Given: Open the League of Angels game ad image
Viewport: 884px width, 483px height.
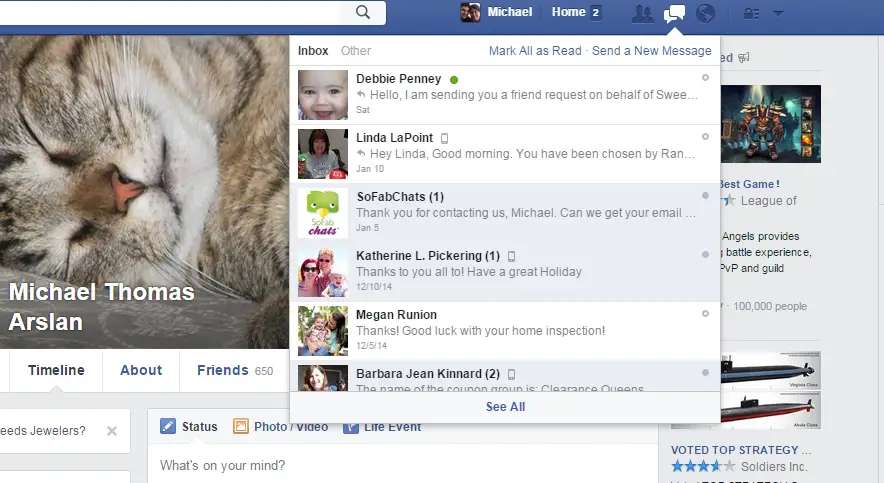Looking at the screenshot, I should click(x=770, y=124).
